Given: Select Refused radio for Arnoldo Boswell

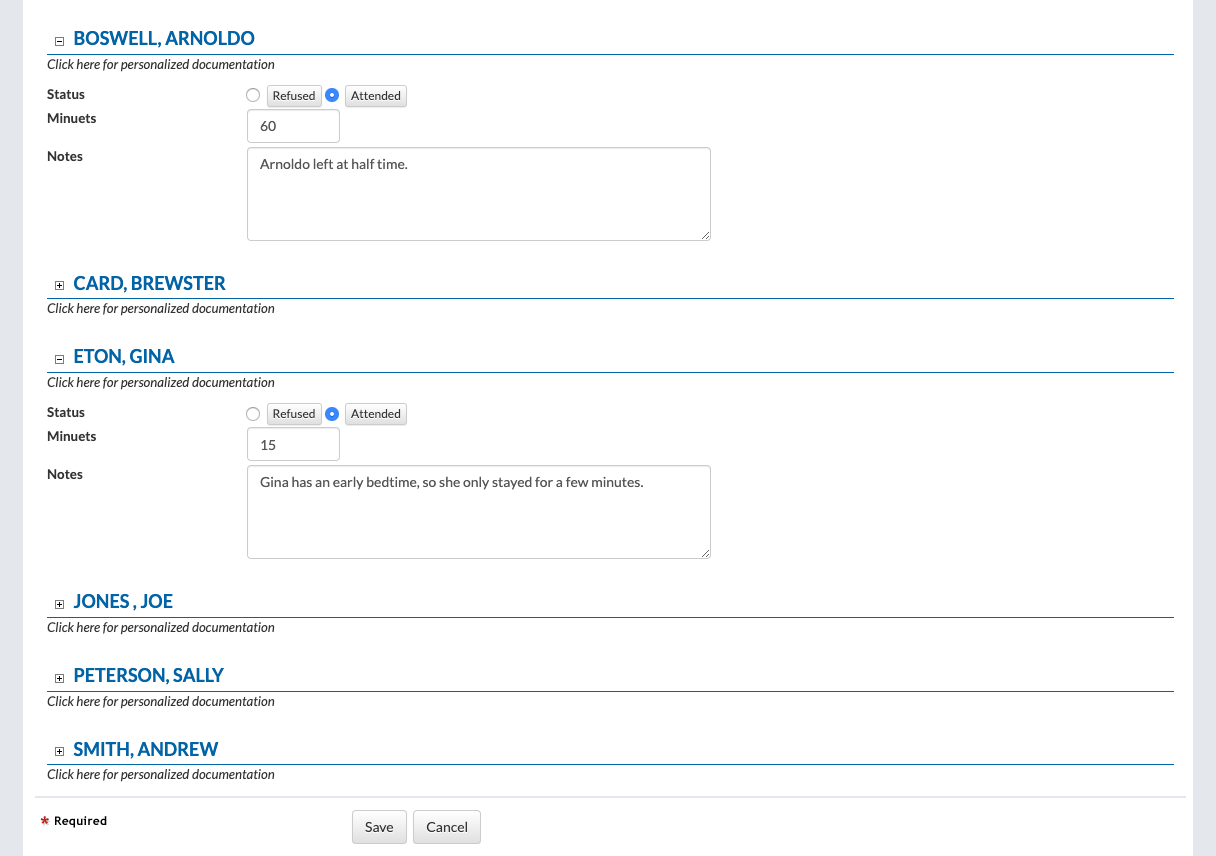Looking at the screenshot, I should point(253,95).
